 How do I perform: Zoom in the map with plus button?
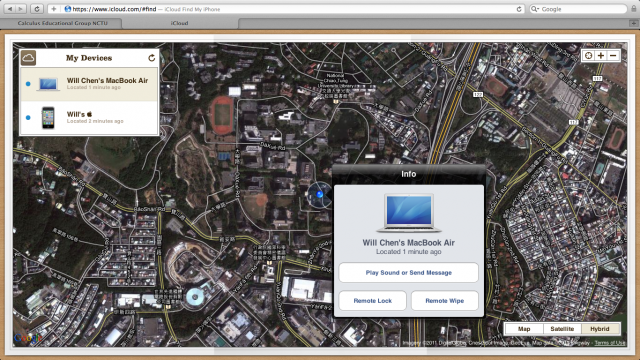601,56
